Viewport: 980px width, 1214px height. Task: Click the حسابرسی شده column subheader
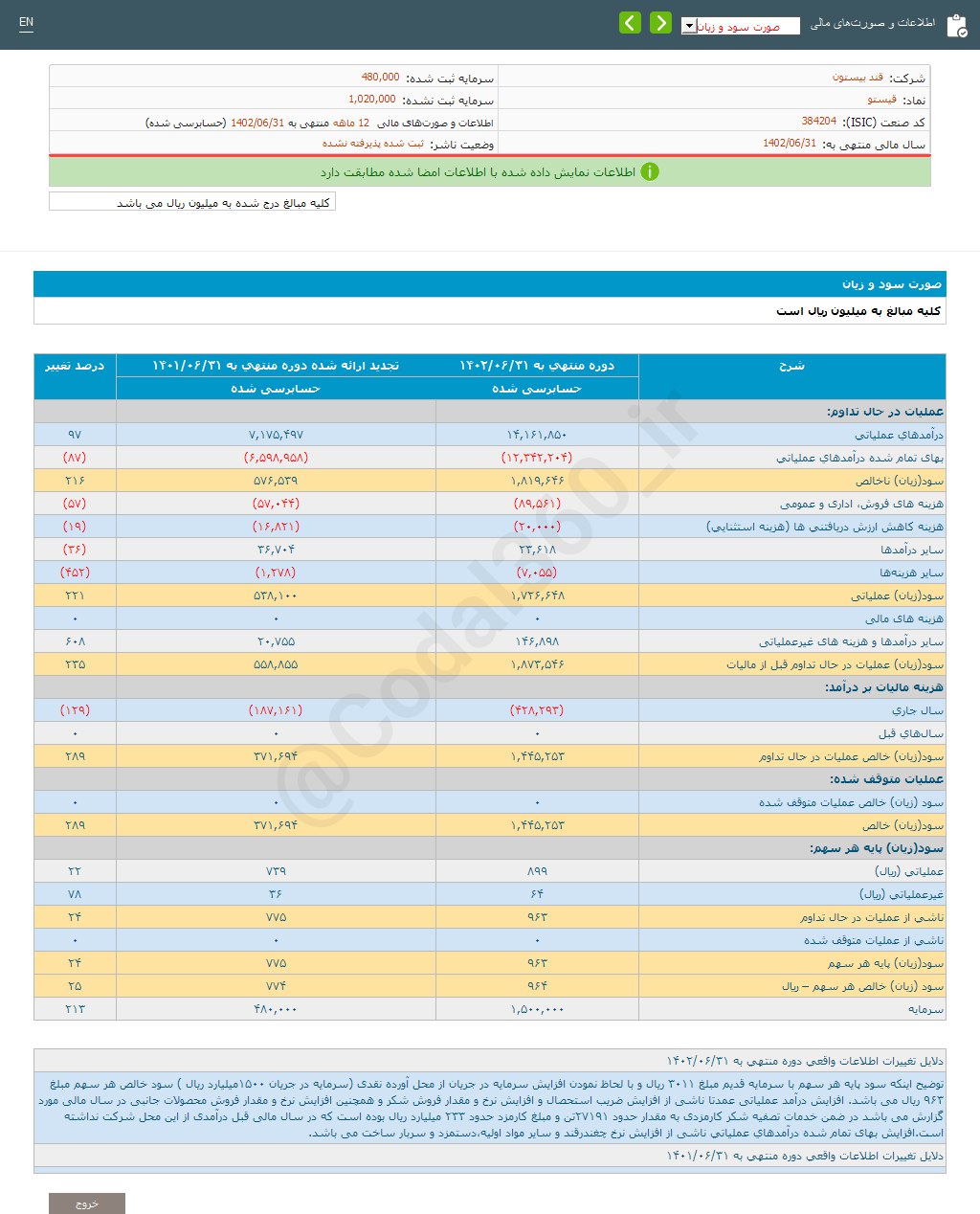[x=536, y=389]
